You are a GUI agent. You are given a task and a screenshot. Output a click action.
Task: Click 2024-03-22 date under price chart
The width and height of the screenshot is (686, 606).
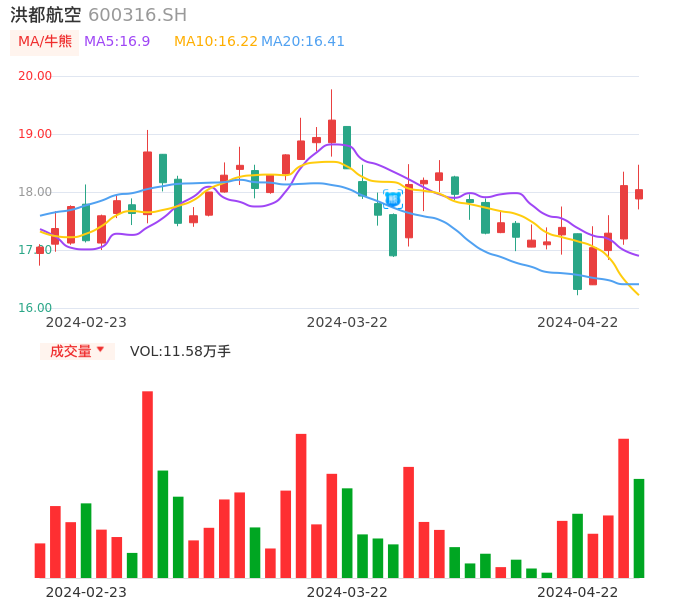347,322
